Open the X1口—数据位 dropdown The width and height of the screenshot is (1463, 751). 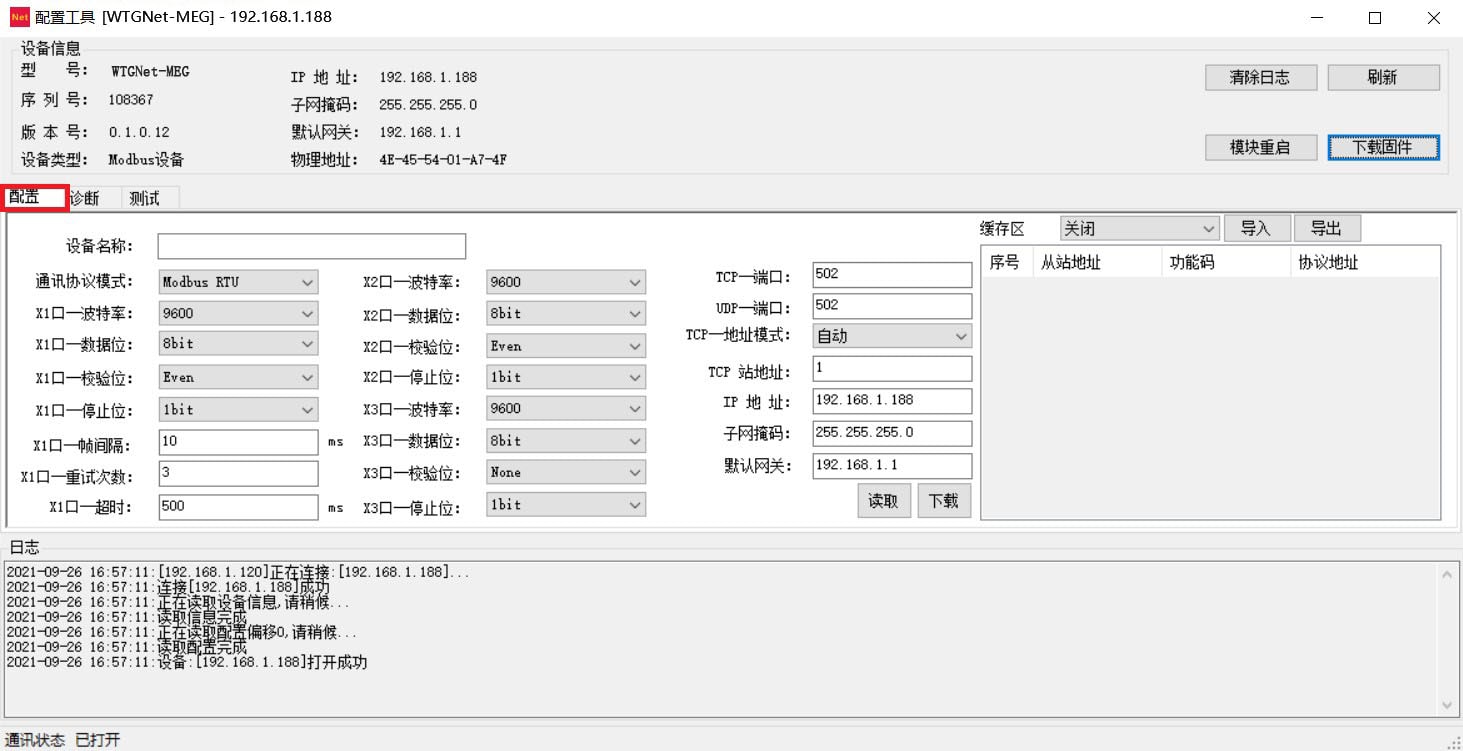(x=238, y=343)
